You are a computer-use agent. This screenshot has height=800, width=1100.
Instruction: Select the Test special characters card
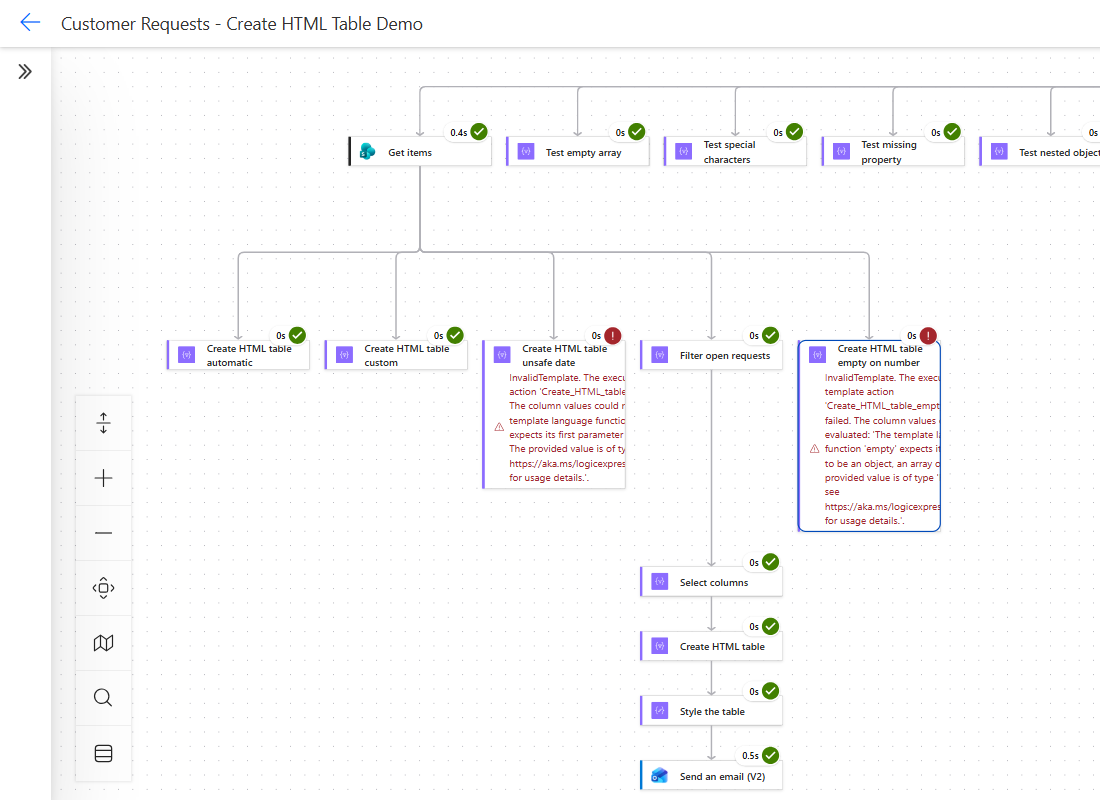tap(735, 152)
